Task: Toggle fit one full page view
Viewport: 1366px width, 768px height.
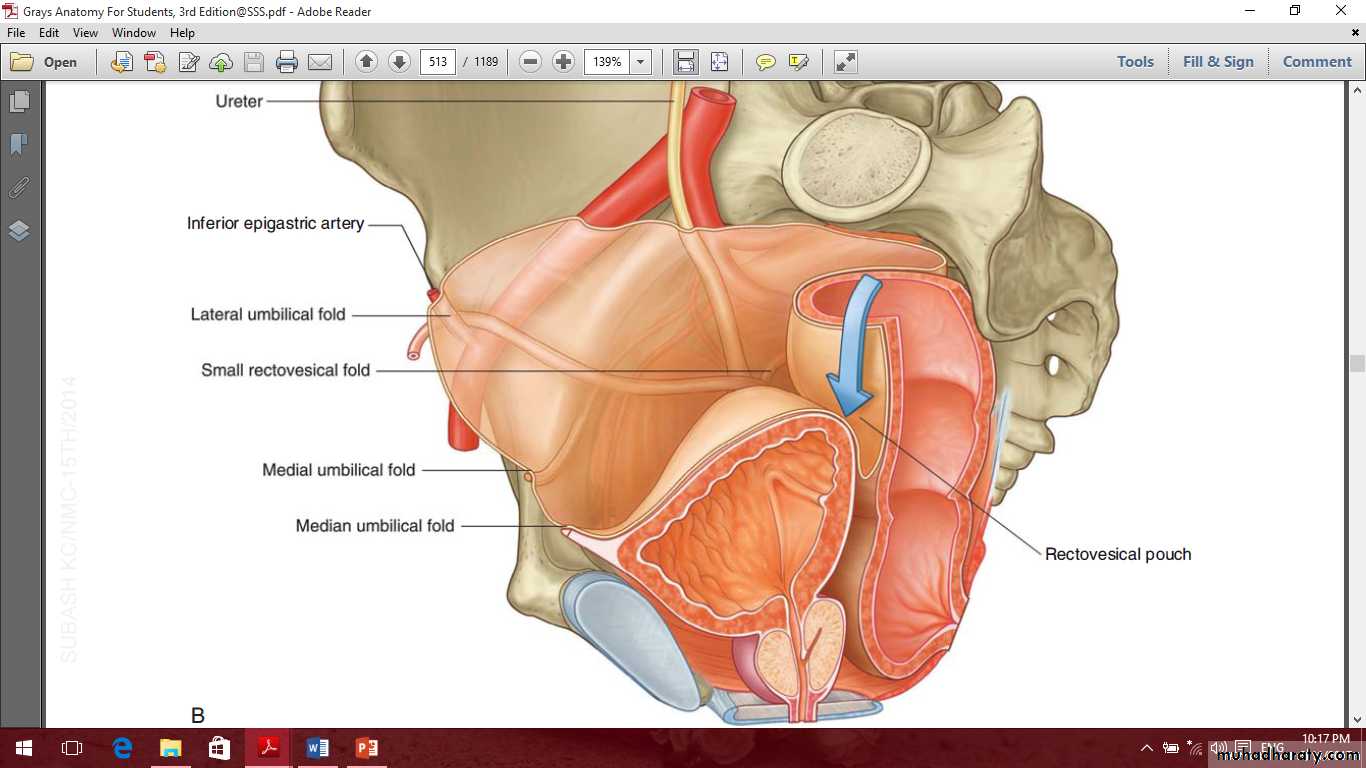Action: (719, 62)
